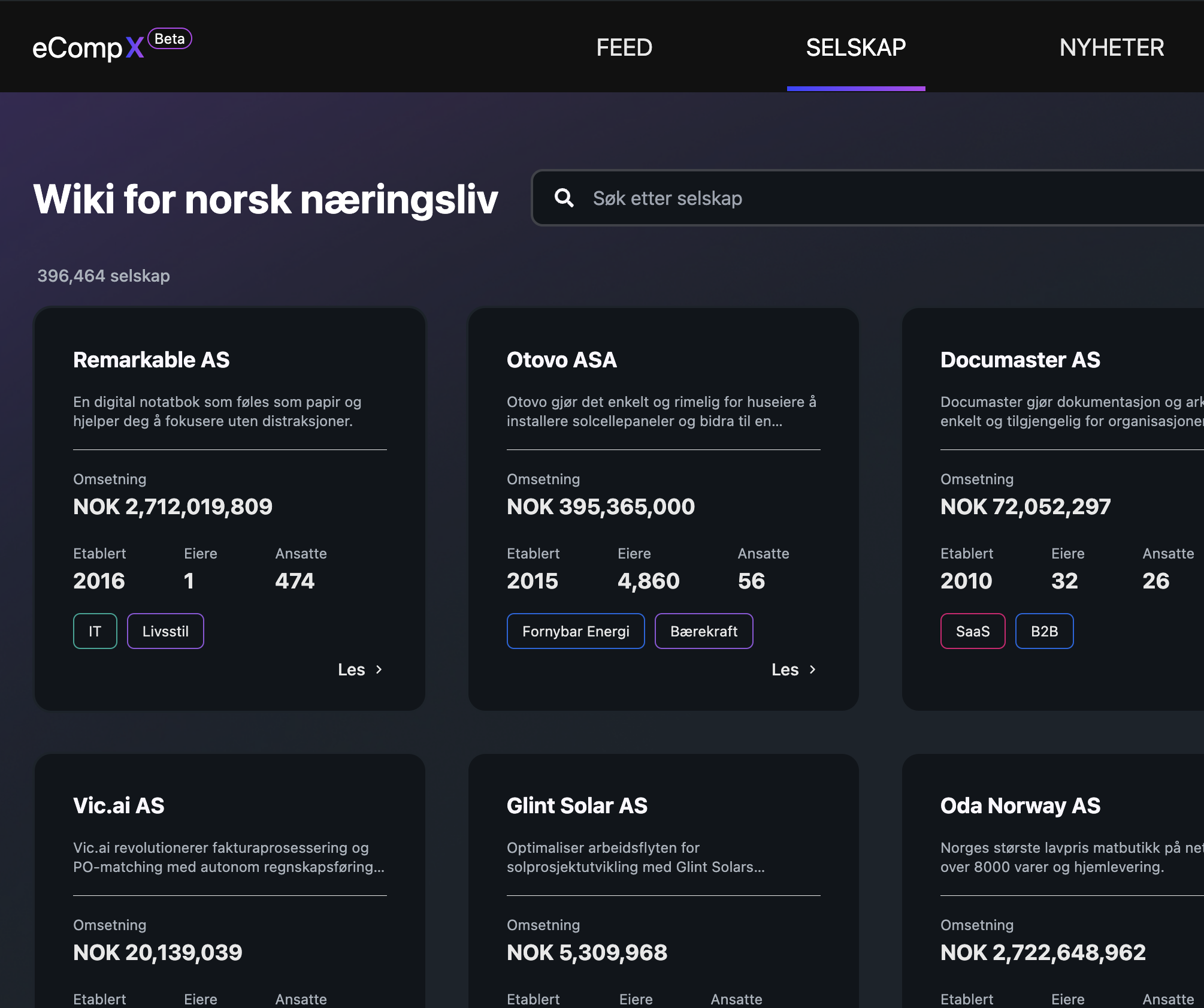
Task: Select the B2B tag on Documaster AS
Action: (1045, 631)
